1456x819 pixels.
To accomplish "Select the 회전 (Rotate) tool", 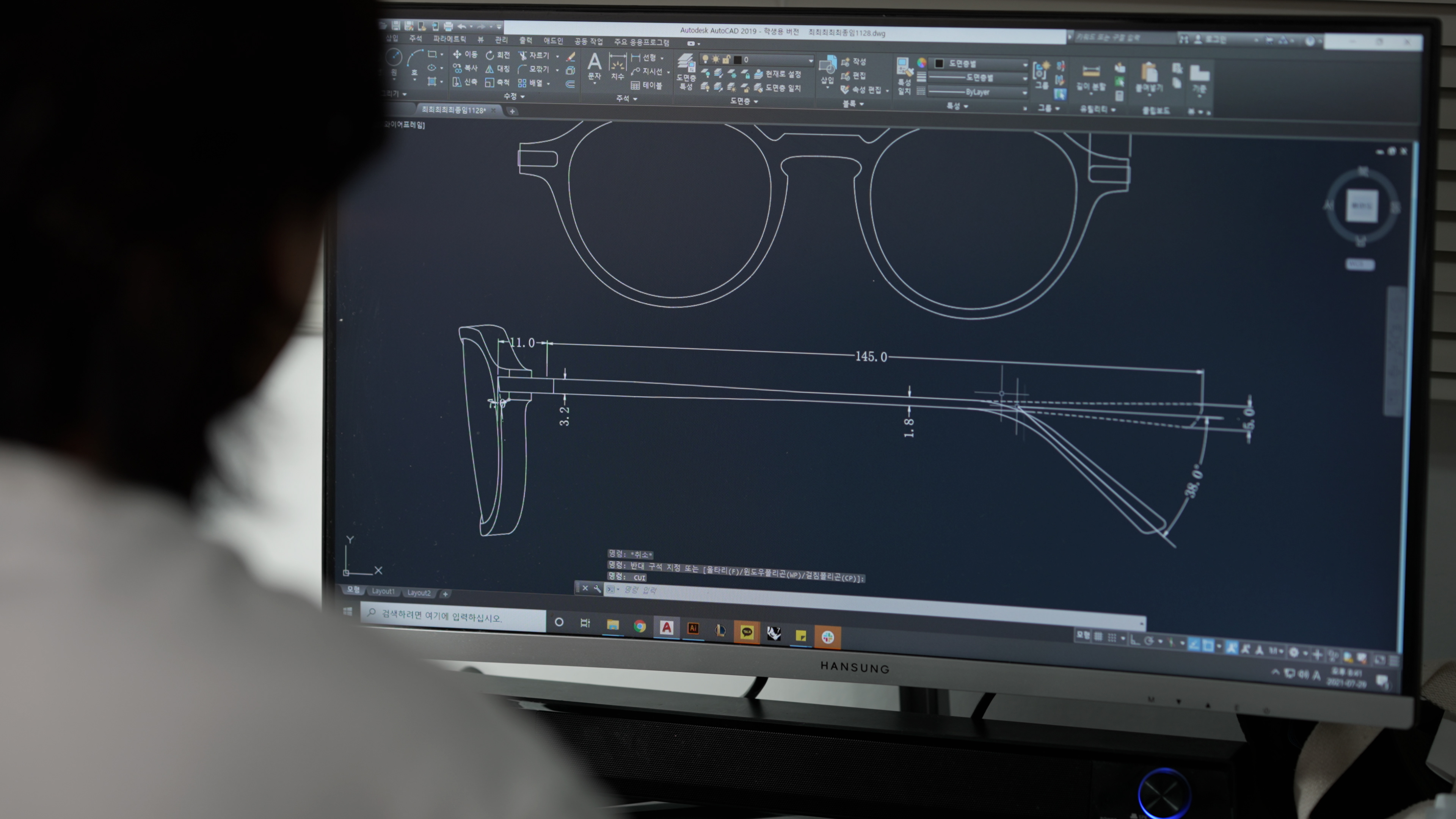I will 498,55.
